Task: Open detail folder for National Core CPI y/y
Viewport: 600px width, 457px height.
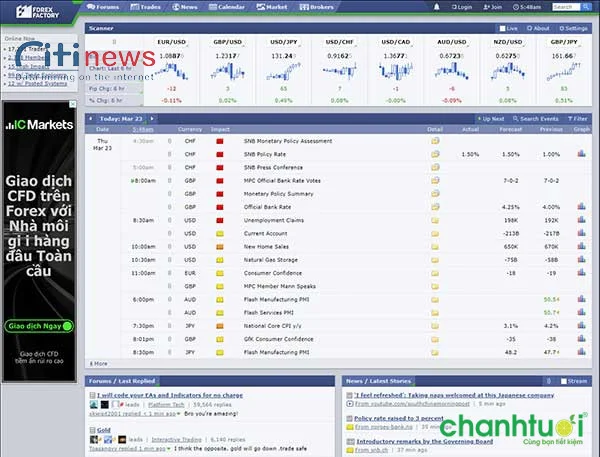Action: point(435,326)
